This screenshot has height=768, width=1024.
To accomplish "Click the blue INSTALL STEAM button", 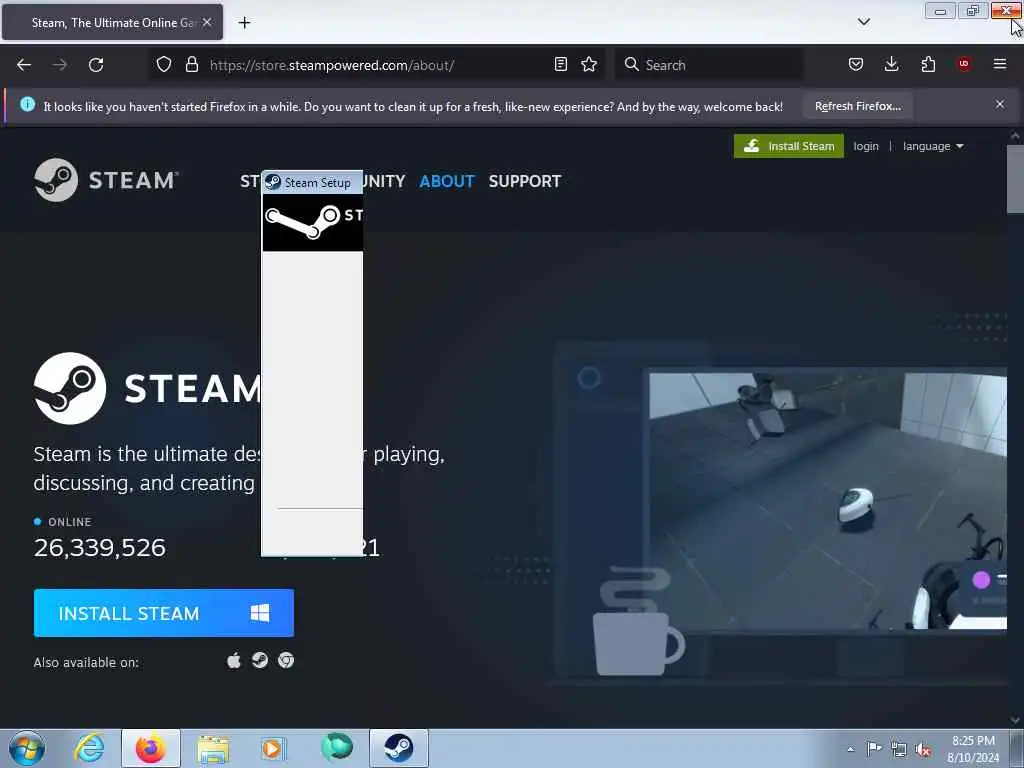I will (x=164, y=613).
